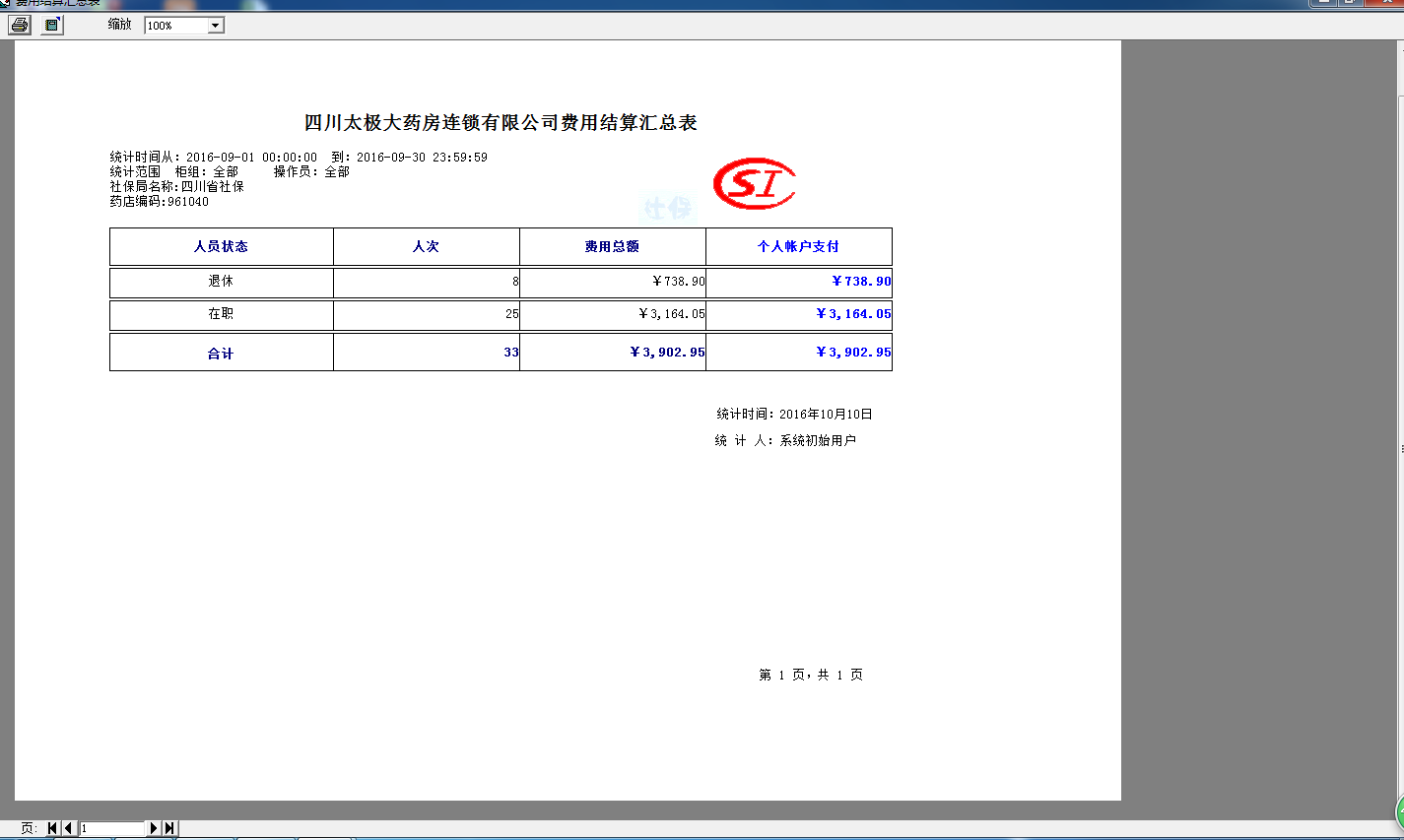Click the 药店编码:961040 line
1404x840 pixels.
160,202
